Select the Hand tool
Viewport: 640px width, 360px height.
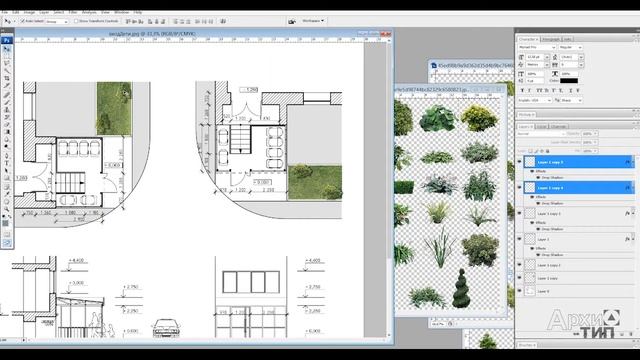pyautogui.click(x=7, y=202)
